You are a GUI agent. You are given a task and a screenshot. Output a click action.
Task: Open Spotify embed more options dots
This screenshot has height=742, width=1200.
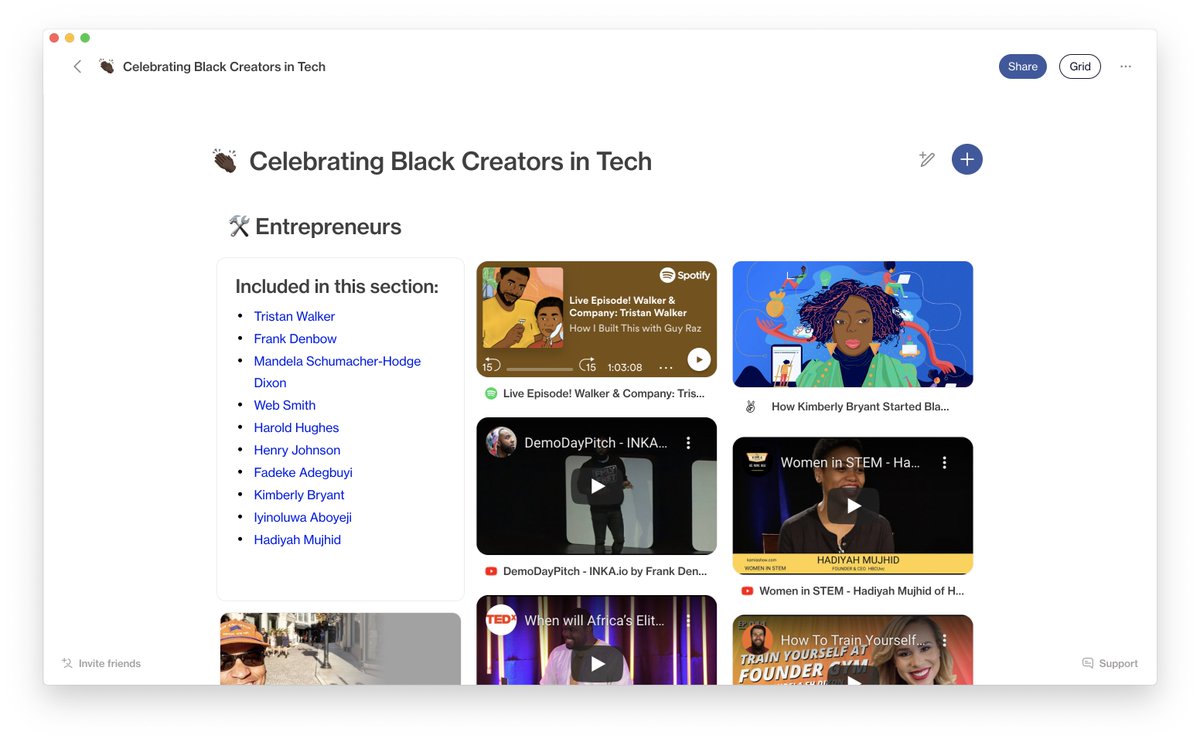pos(666,367)
